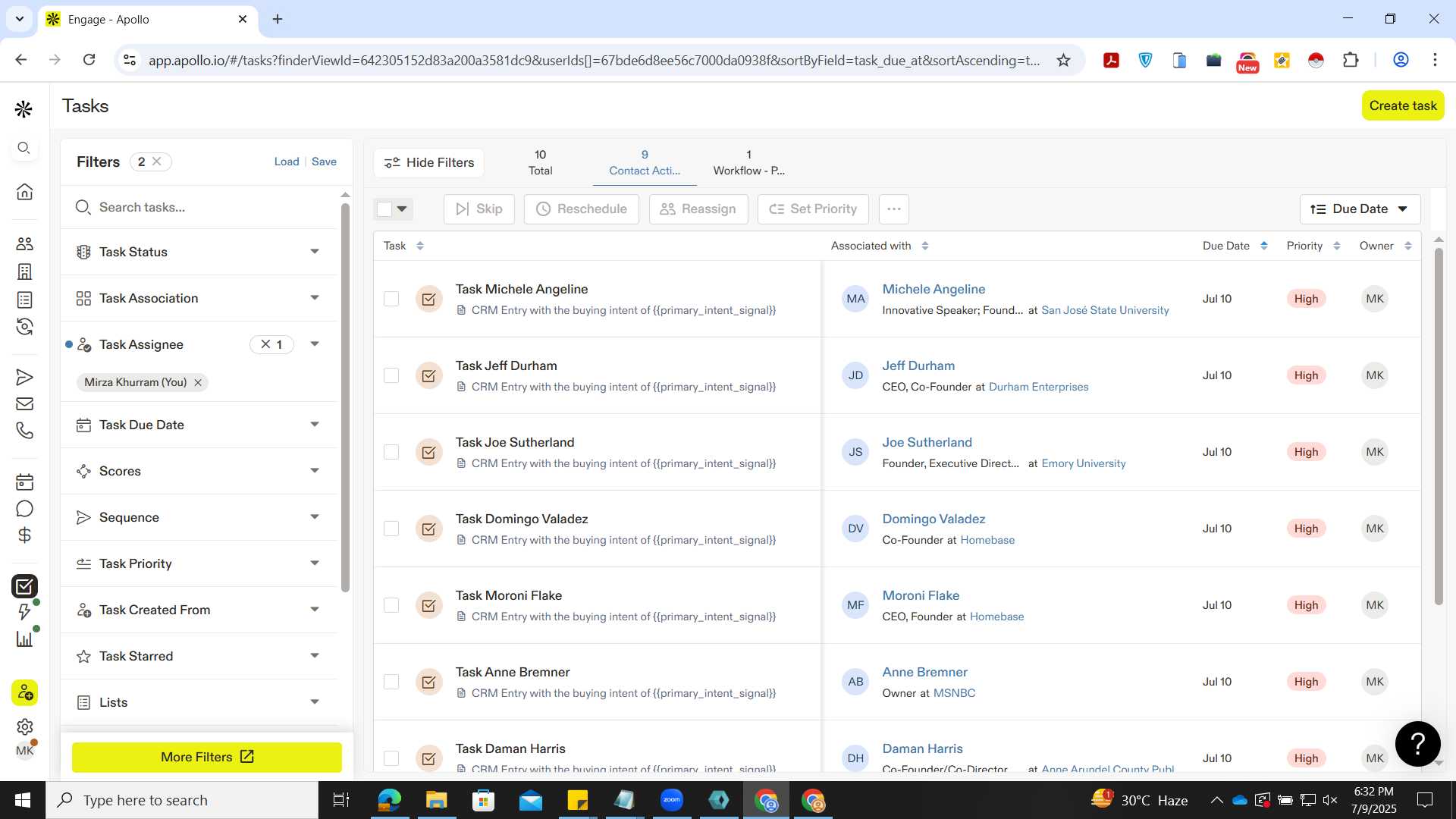Select checkbox for Task Jeff Durham

391,375
